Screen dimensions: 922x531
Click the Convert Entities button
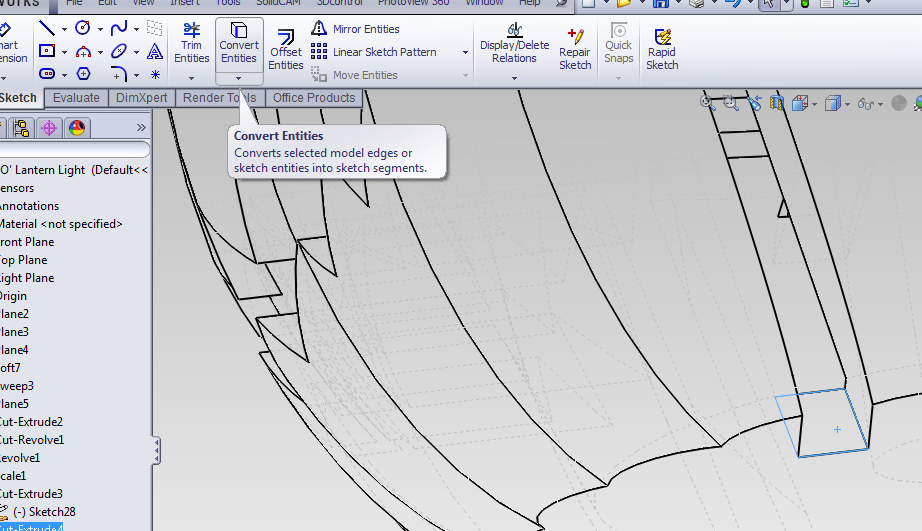pyautogui.click(x=239, y=44)
